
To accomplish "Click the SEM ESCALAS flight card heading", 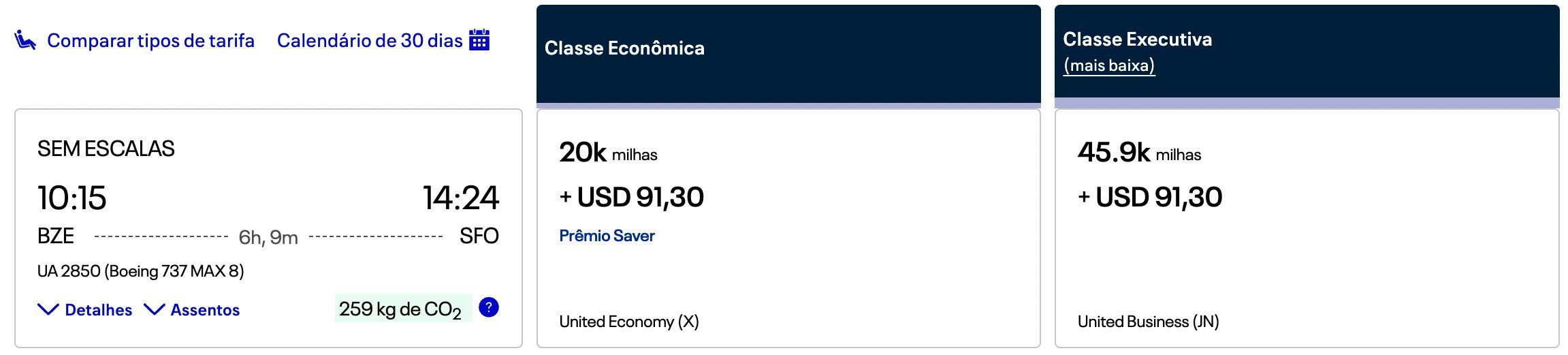I will [106, 149].
